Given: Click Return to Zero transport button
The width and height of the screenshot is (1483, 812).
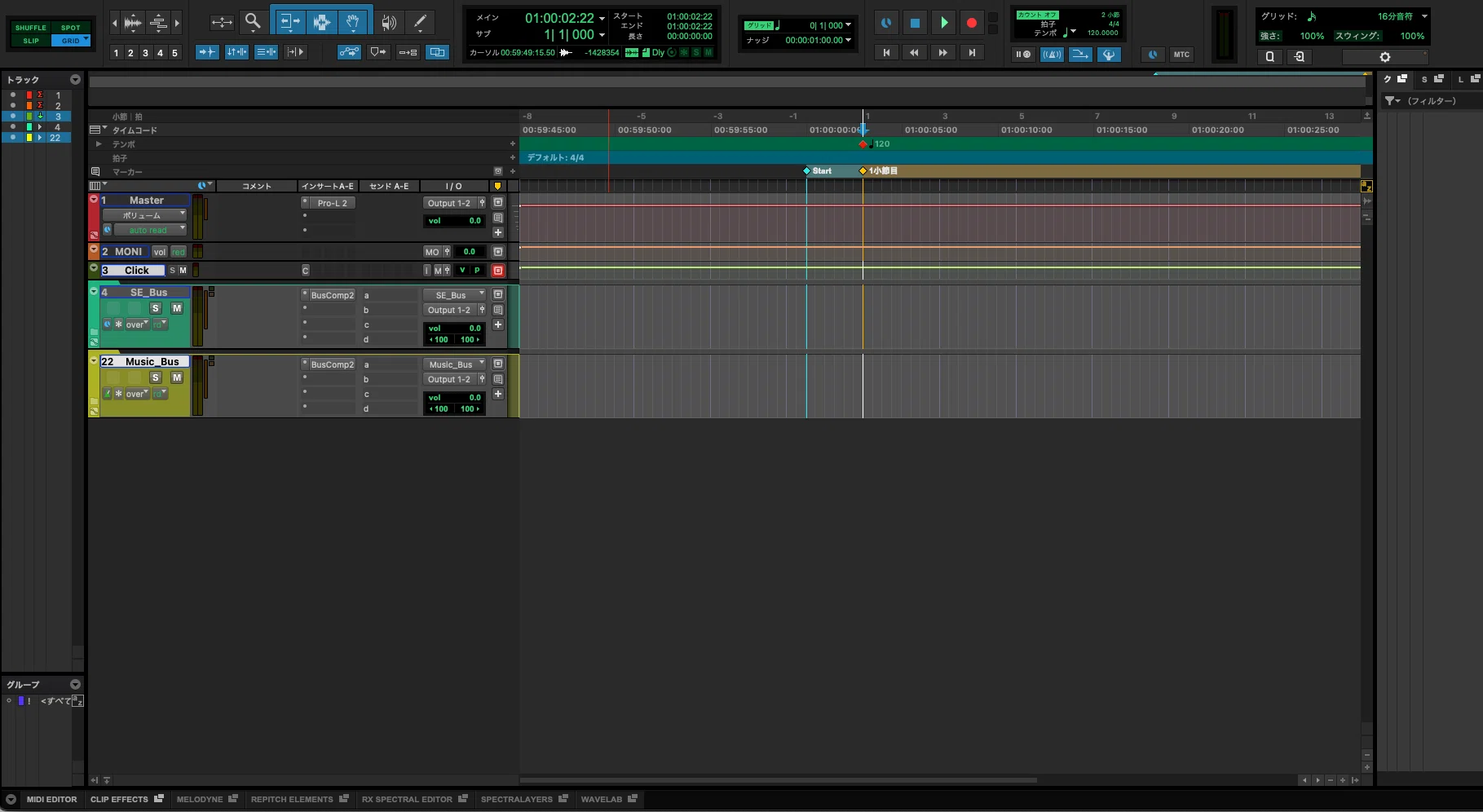Looking at the screenshot, I should 886,53.
